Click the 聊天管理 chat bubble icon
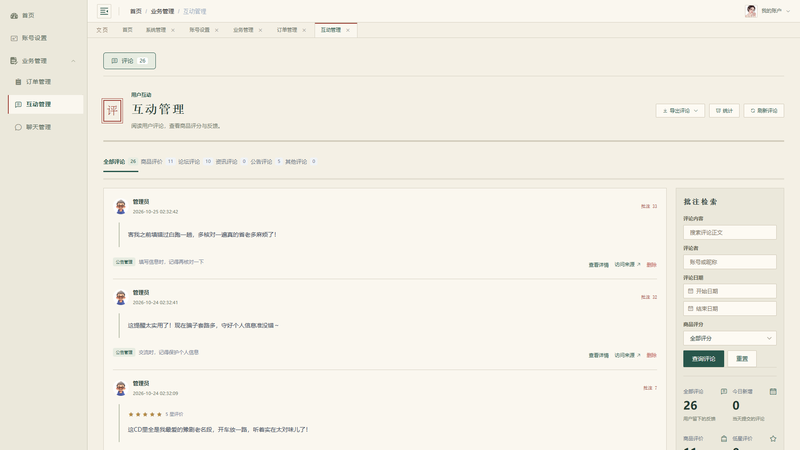Viewport: 800px width, 450px height. click(x=18, y=127)
